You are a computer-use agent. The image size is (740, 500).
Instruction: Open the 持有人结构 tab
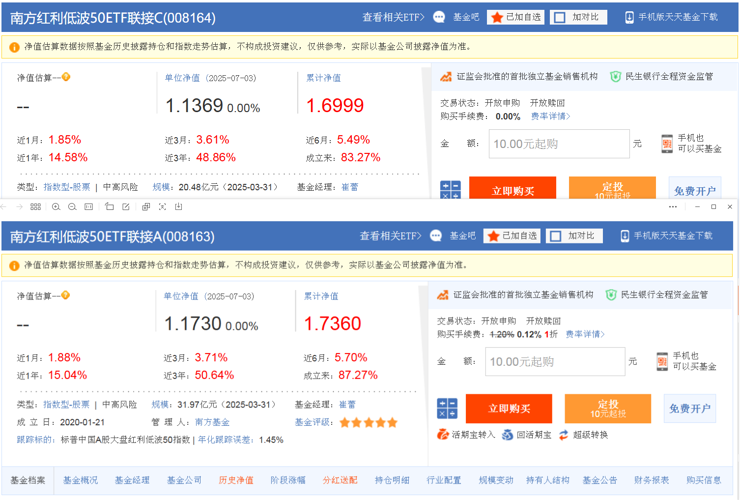click(x=547, y=480)
